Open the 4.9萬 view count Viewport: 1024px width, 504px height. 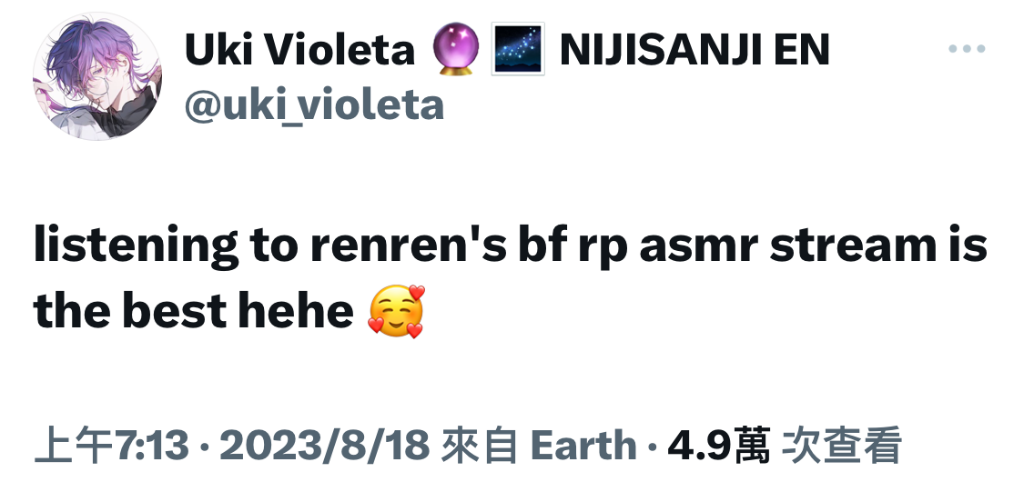(x=719, y=446)
